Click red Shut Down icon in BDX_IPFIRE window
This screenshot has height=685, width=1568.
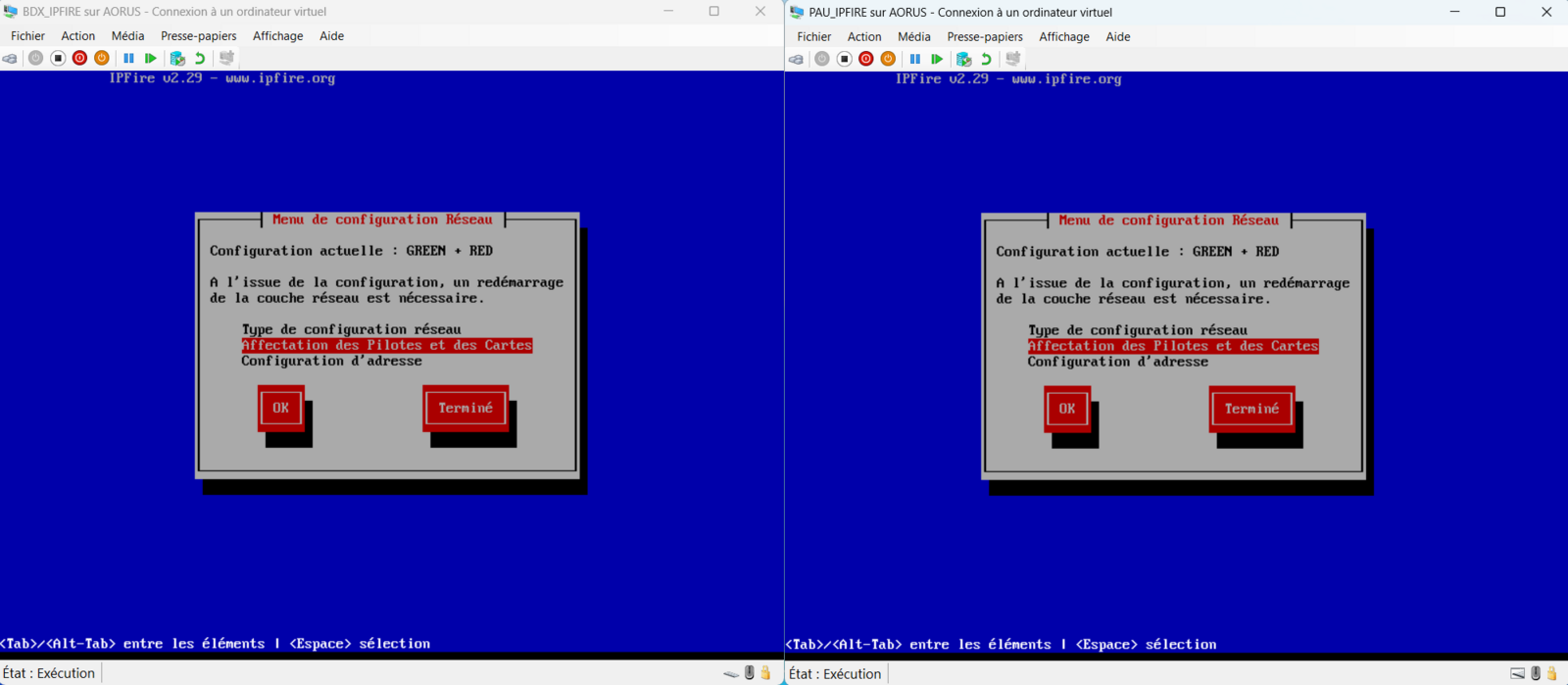(80, 59)
